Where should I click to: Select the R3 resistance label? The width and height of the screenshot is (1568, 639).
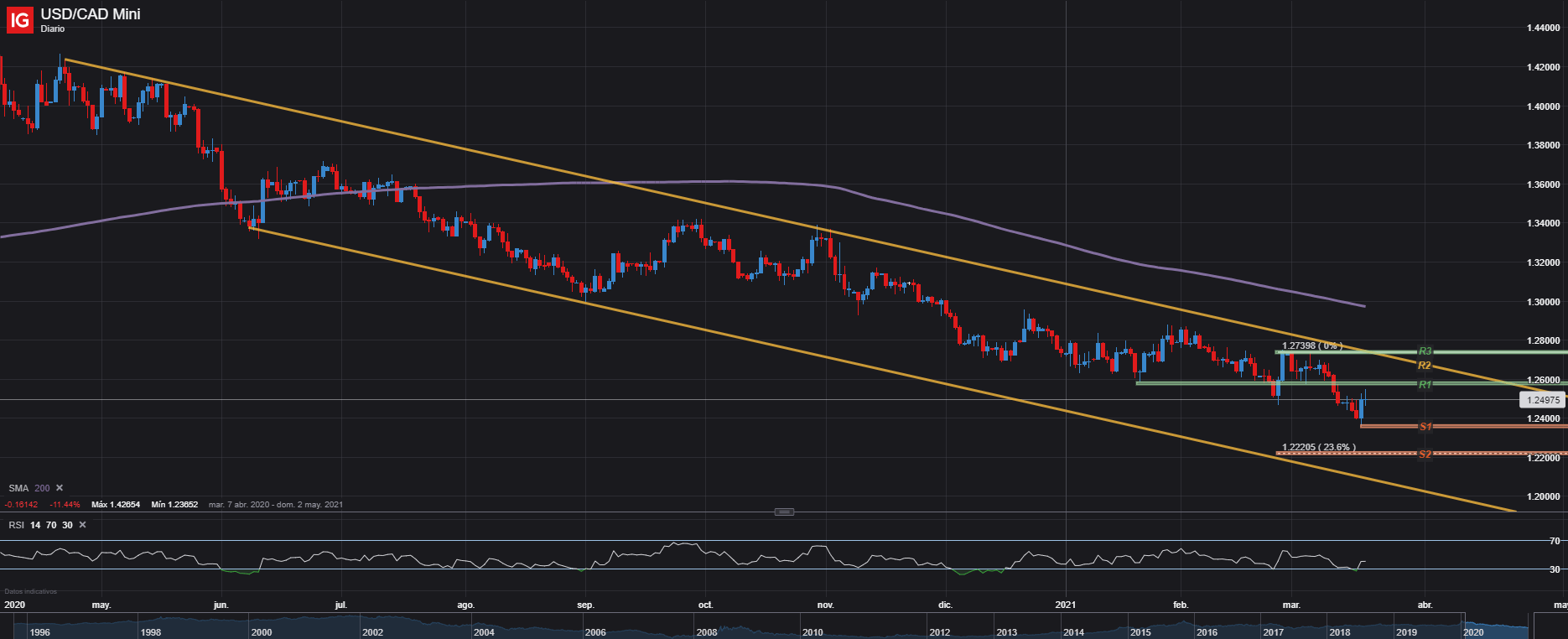pos(1425,351)
